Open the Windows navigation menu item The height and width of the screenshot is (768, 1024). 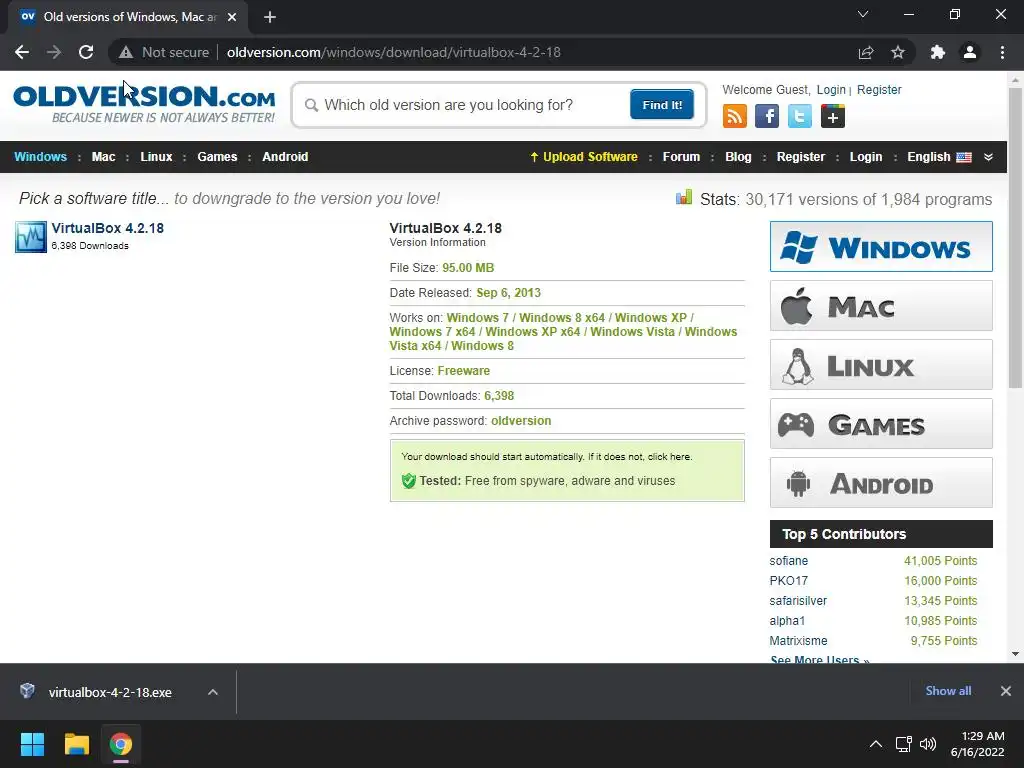[x=40, y=157]
